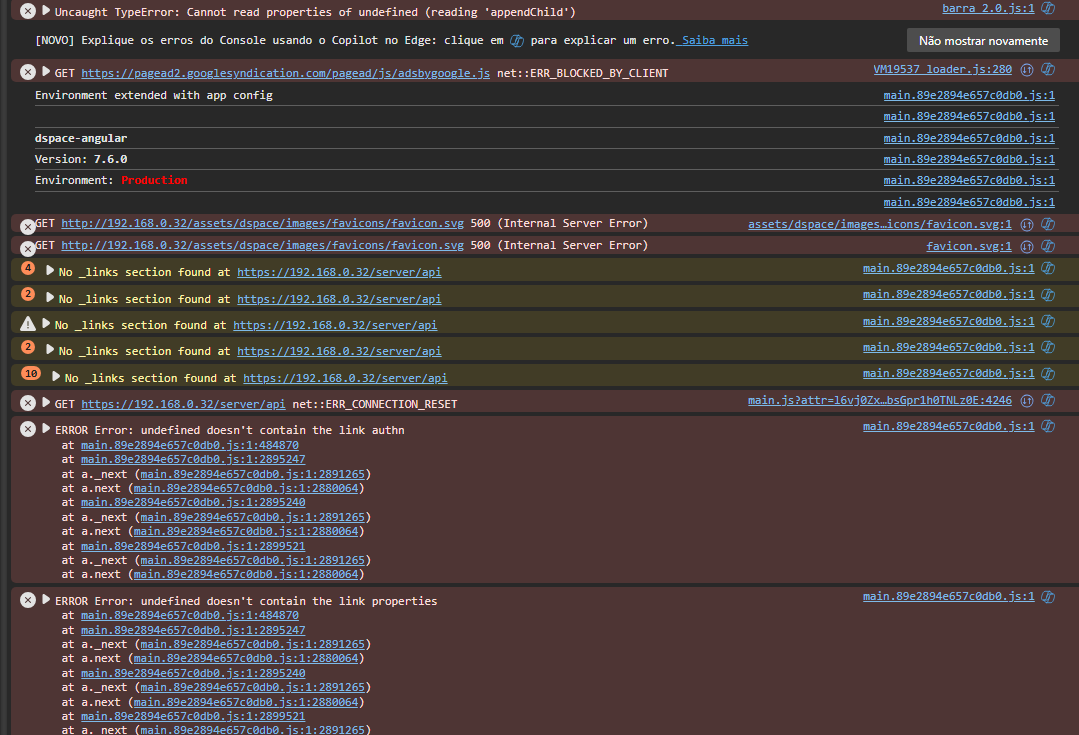
Task: Expand the warning repeated 10 times
Action: [56, 378]
